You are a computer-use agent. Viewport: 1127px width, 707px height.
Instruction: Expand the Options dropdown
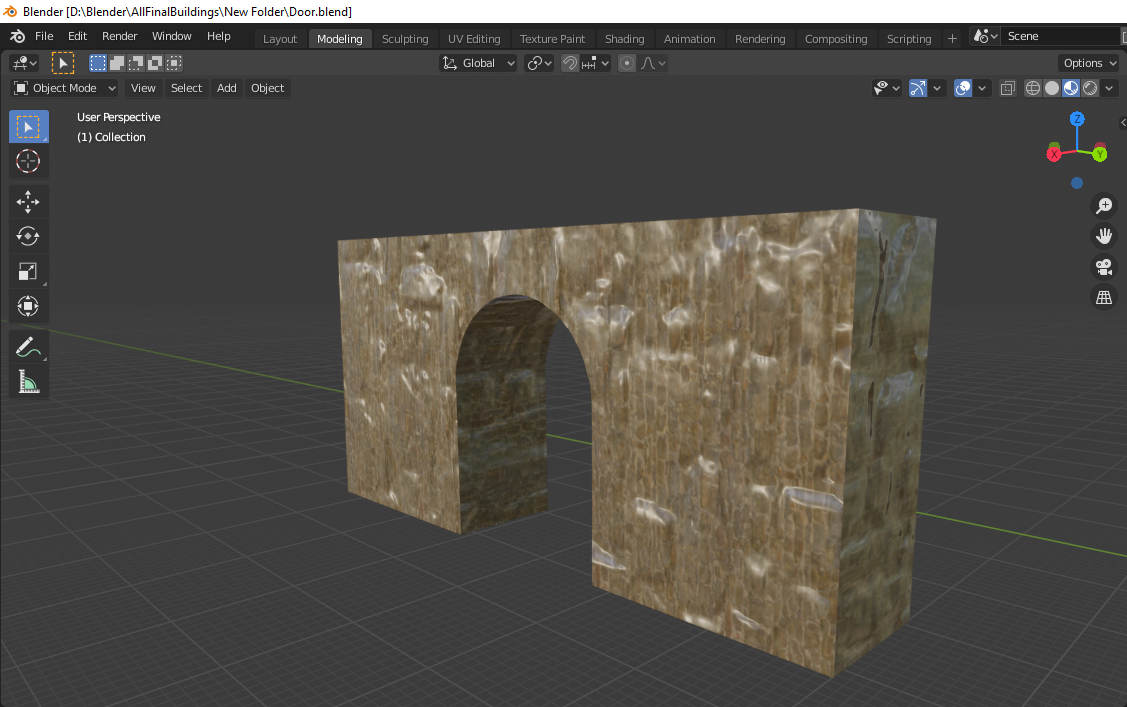coord(1090,63)
